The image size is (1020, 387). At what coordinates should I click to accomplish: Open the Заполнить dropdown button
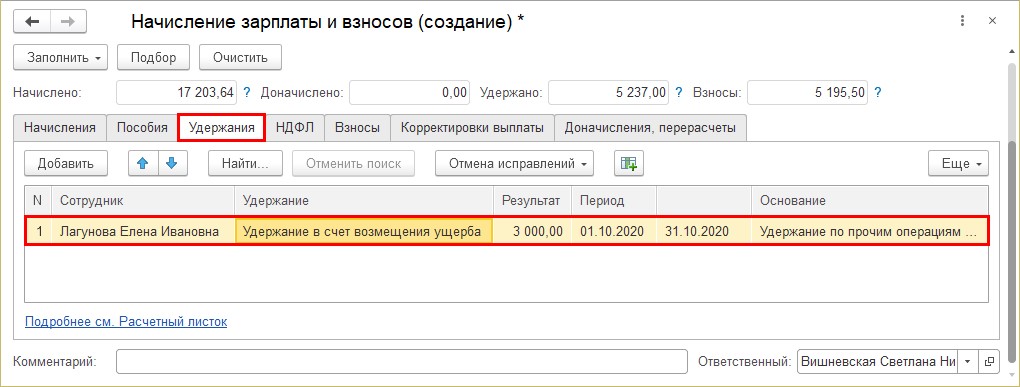coord(60,57)
